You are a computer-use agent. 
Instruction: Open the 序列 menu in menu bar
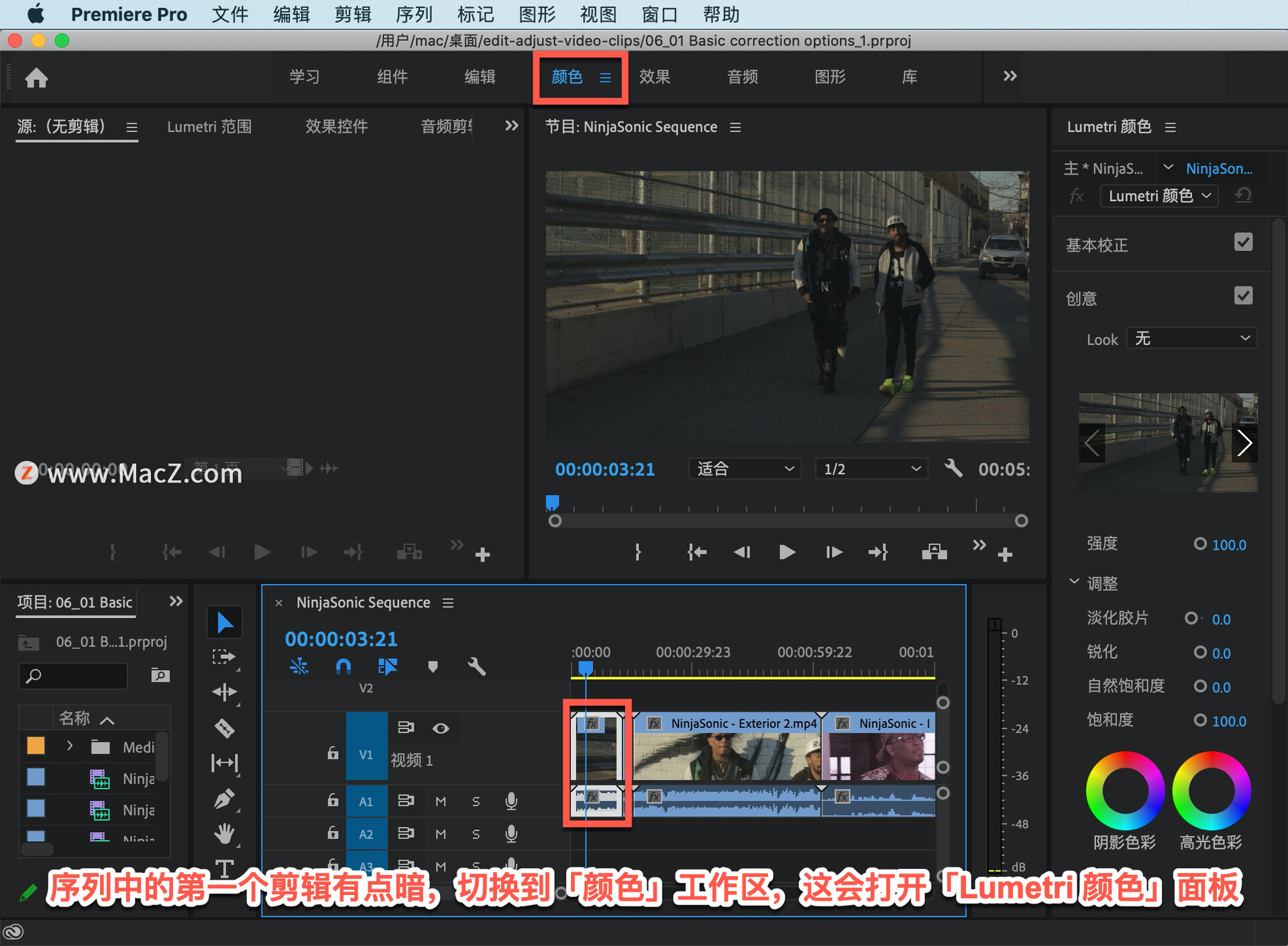(x=413, y=14)
